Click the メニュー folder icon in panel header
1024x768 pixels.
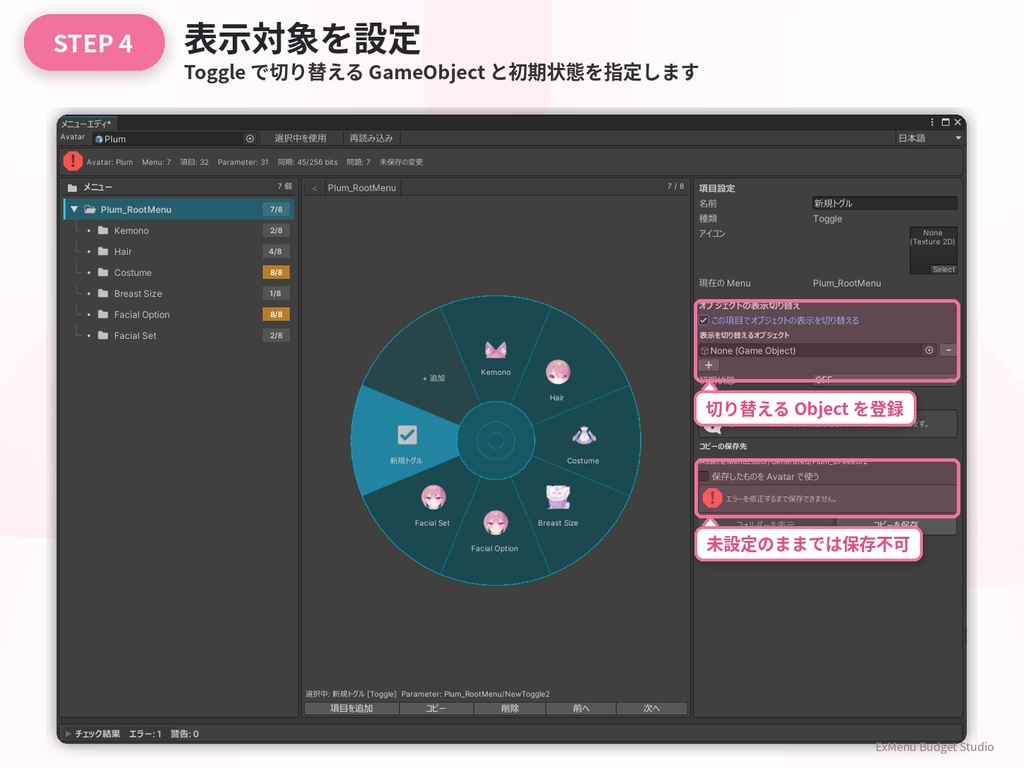click(72, 187)
